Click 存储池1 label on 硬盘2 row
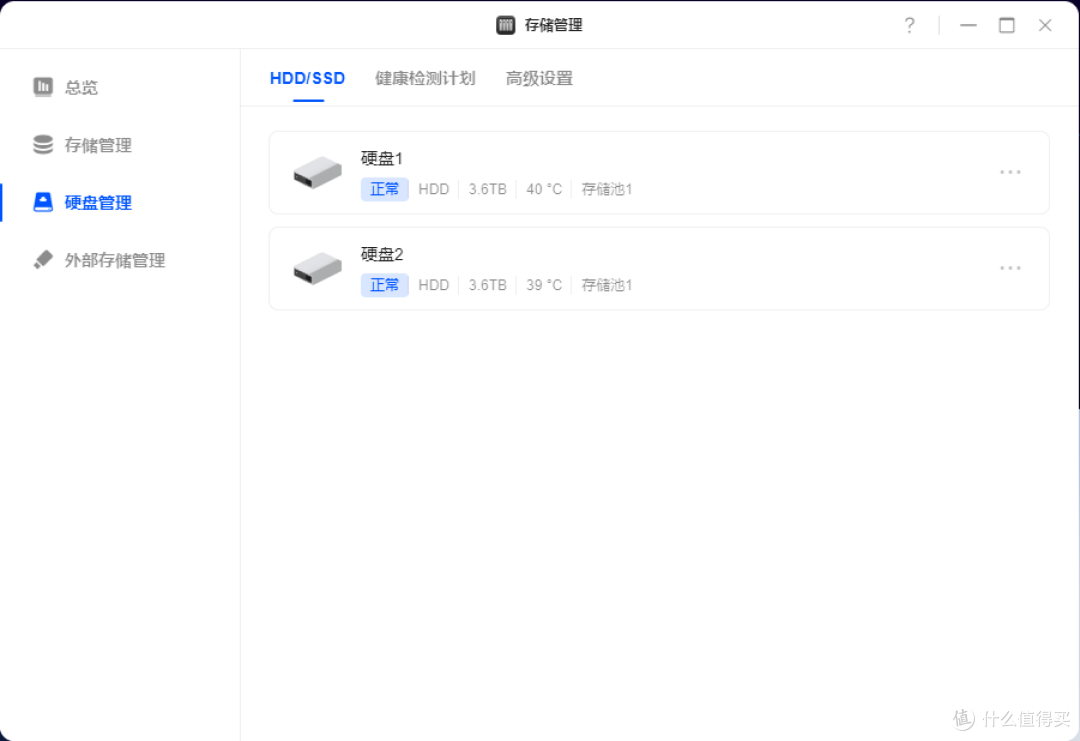 click(607, 284)
